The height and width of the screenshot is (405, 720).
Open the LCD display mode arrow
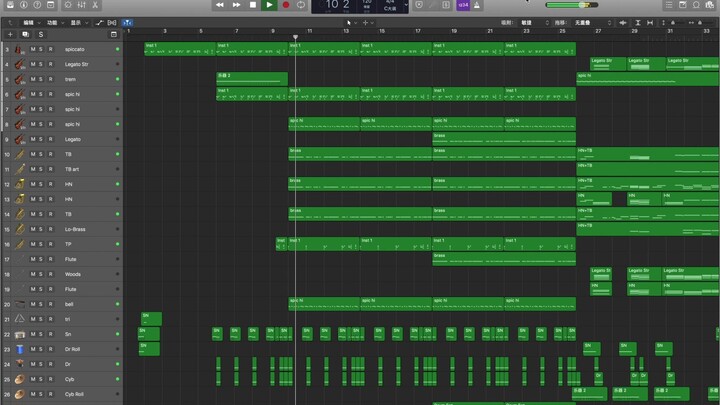tap(406, 5)
